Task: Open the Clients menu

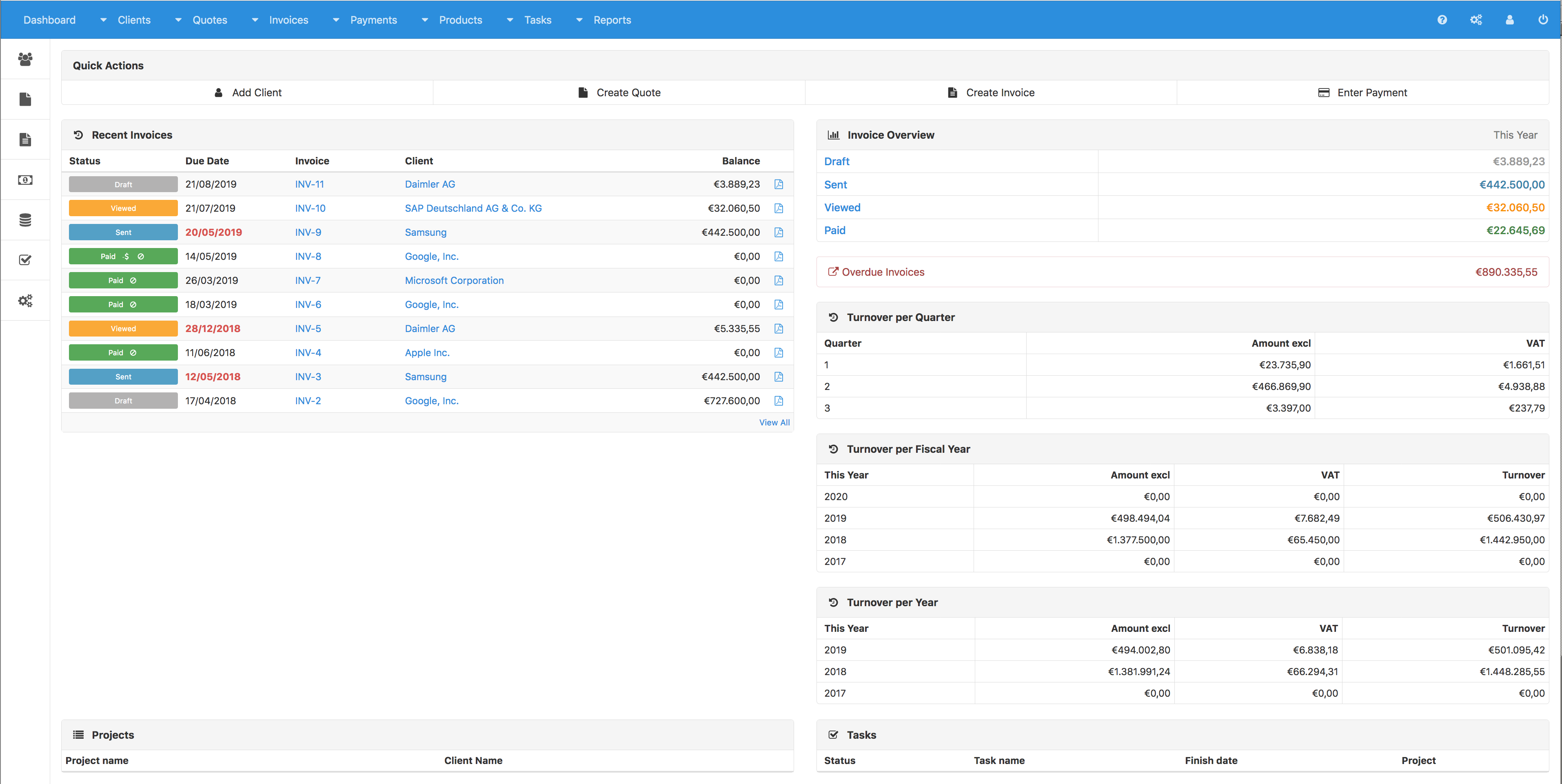Action: point(134,20)
